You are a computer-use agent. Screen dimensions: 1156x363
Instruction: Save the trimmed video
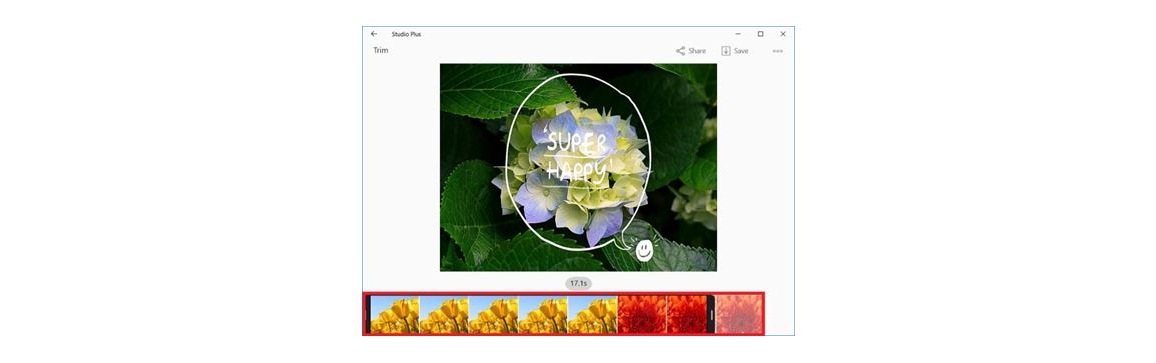point(734,51)
